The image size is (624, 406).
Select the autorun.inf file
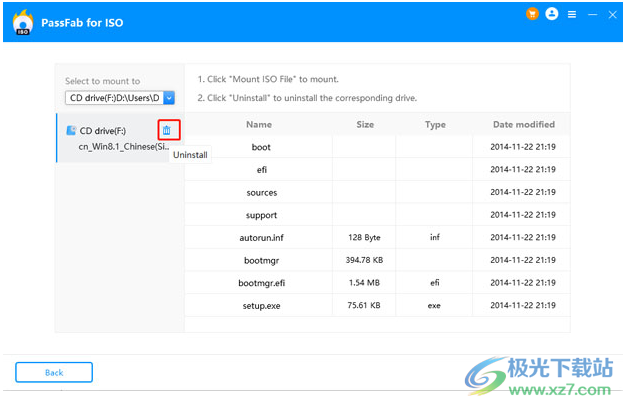pos(261,238)
